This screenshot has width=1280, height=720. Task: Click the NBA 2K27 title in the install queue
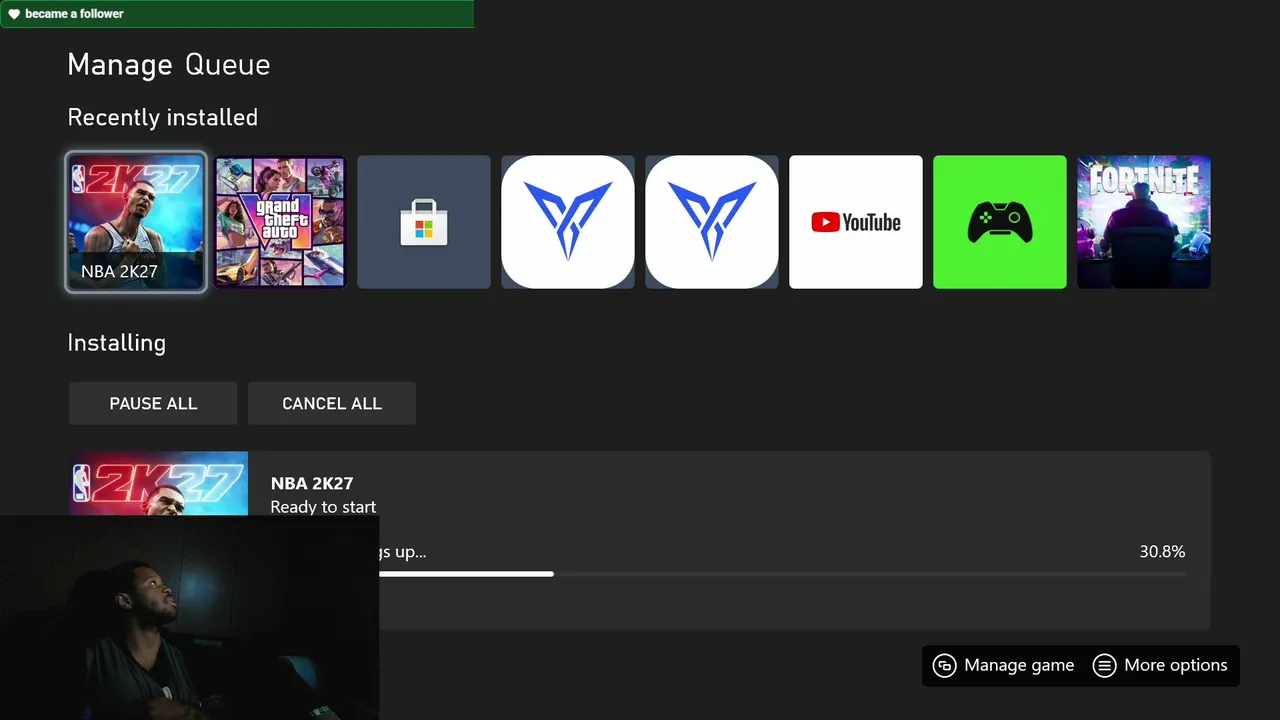coord(312,484)
